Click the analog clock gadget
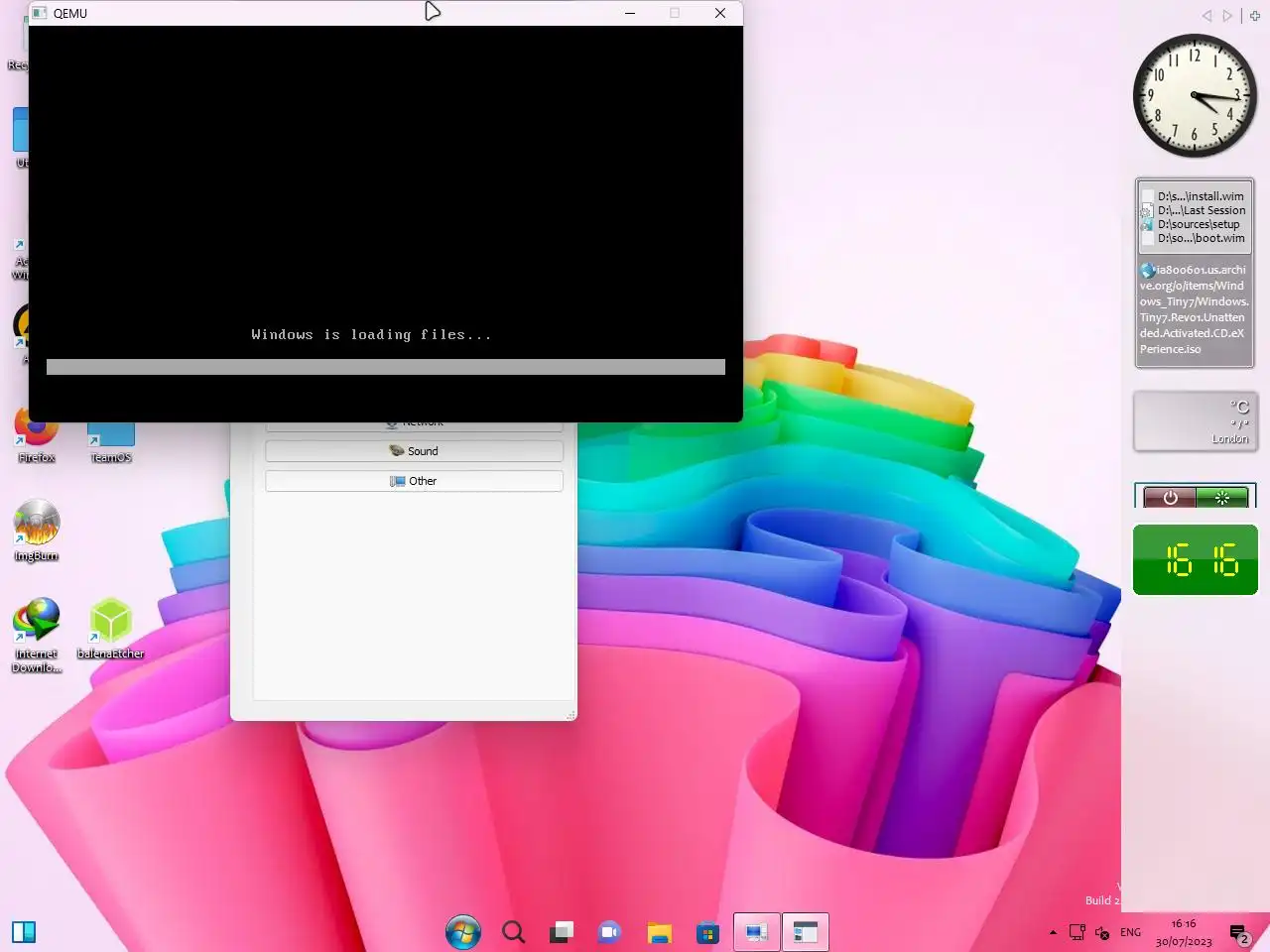 tap(1195, 95)
